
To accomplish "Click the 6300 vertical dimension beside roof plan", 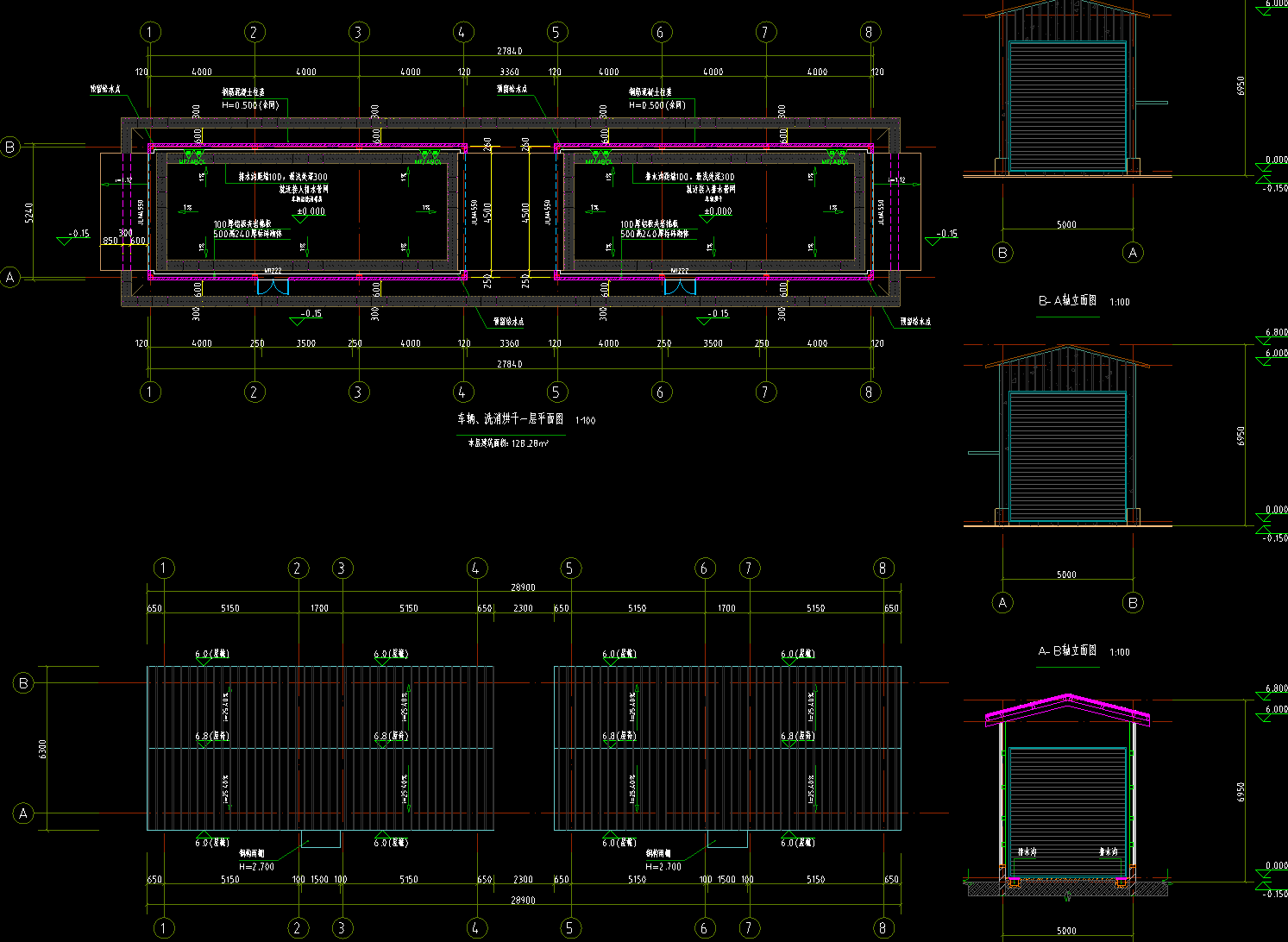I will click(x=43, y=749).
